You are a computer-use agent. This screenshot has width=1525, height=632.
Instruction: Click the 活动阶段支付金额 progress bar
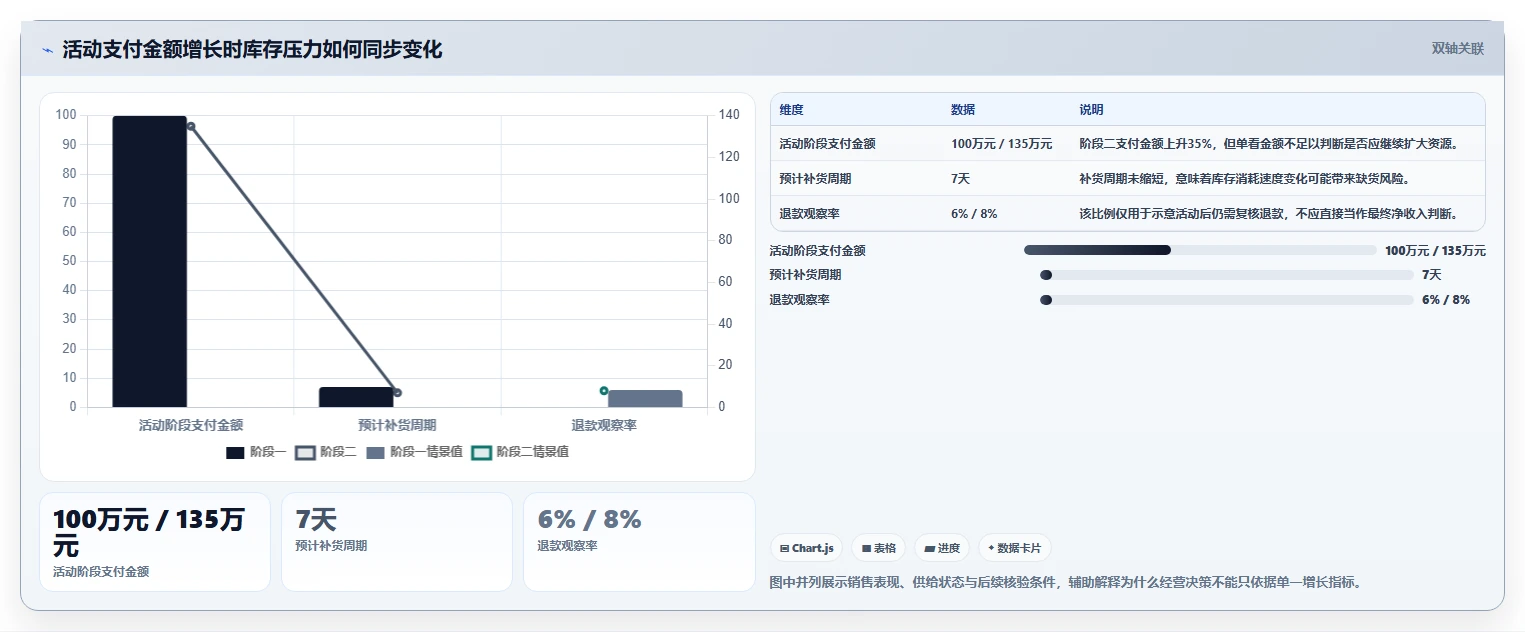[x=1200, y=250]
